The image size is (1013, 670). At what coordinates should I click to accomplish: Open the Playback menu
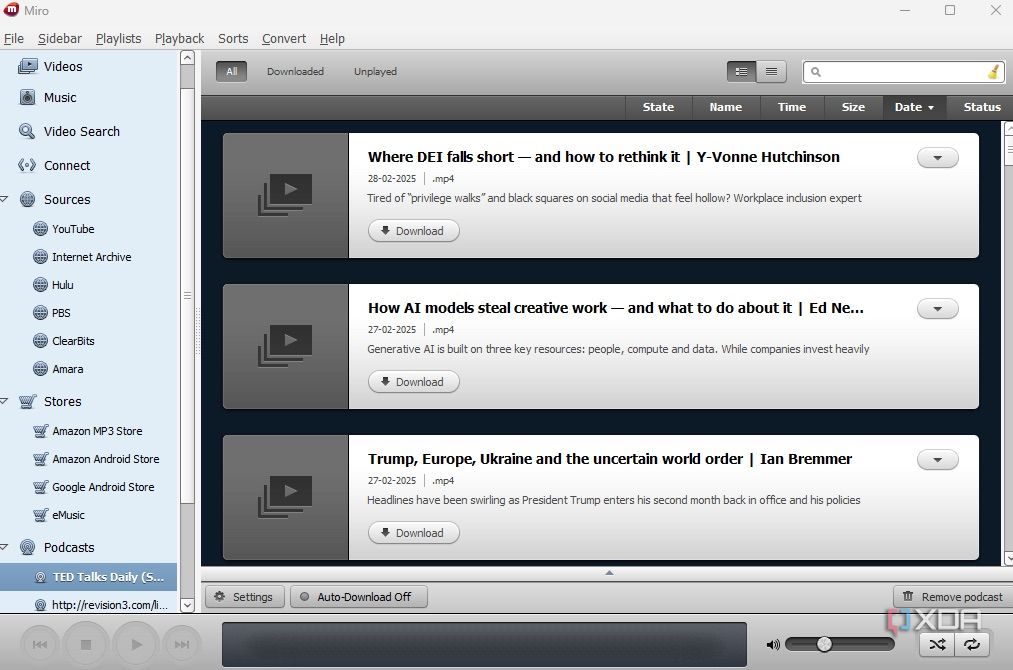[179, 38]
